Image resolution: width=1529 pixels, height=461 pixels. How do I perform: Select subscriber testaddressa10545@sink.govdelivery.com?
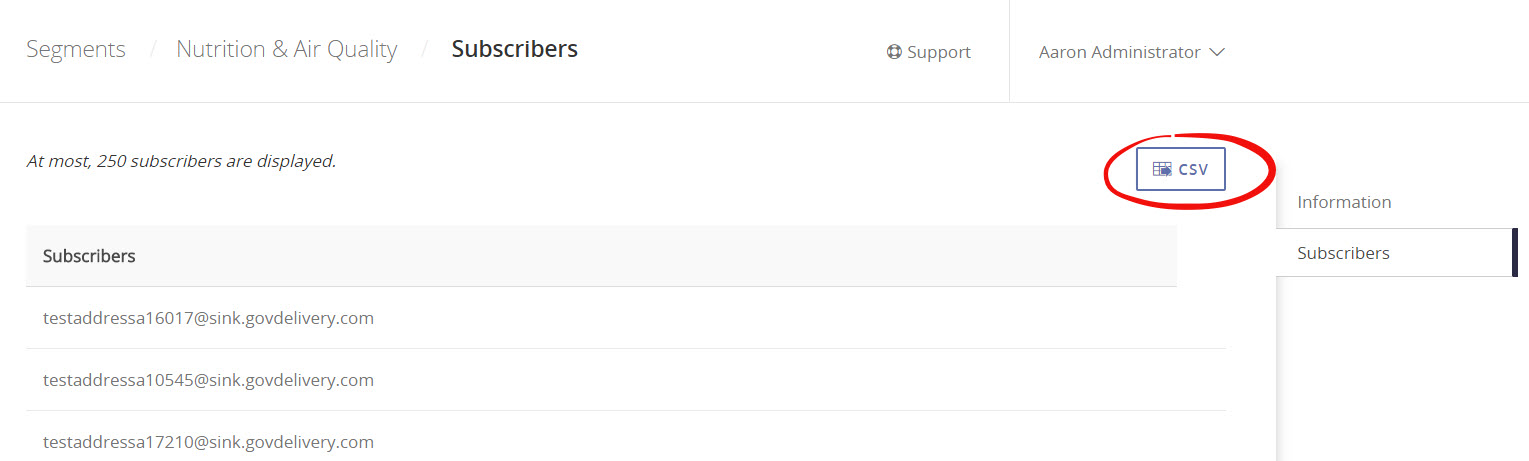click(208, 380)
